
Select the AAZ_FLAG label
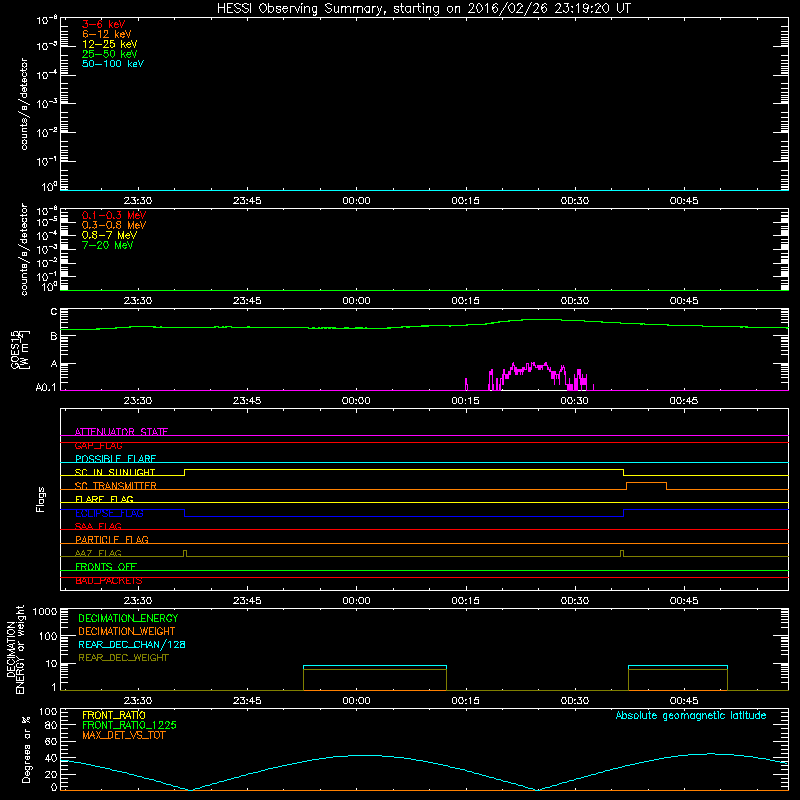(x=98, y=553)
